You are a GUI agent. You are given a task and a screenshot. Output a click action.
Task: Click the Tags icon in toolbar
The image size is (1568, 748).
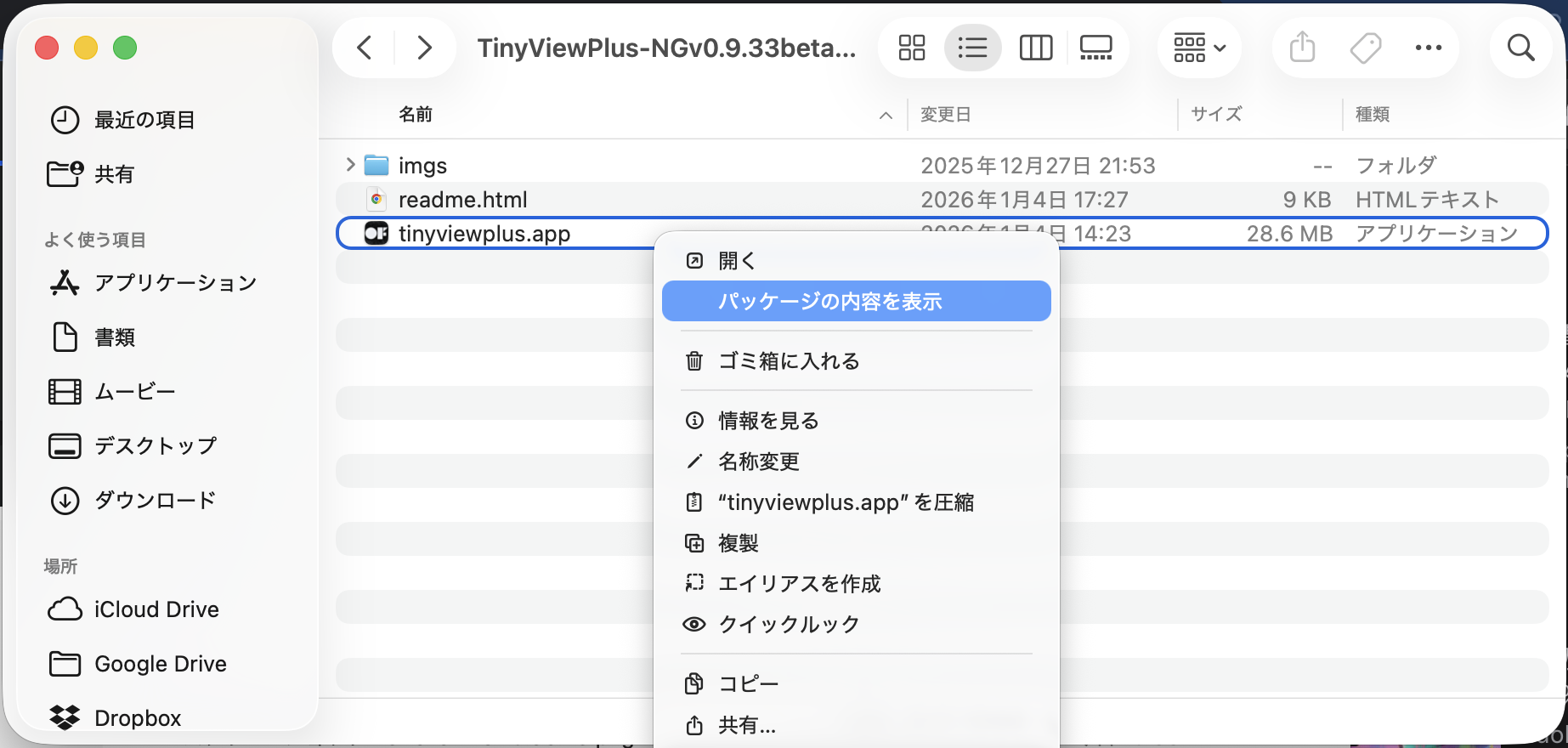(x=1366, y=48)
